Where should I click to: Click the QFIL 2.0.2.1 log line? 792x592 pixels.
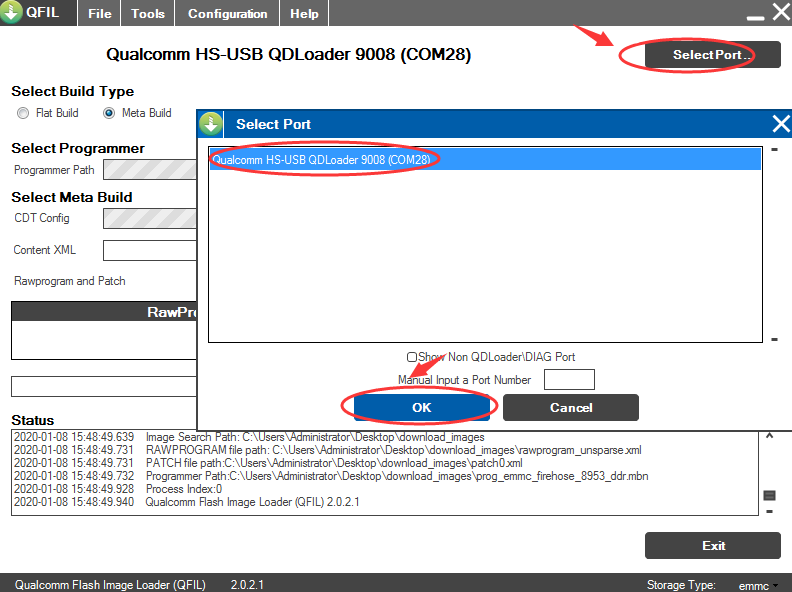click(186, 502)
